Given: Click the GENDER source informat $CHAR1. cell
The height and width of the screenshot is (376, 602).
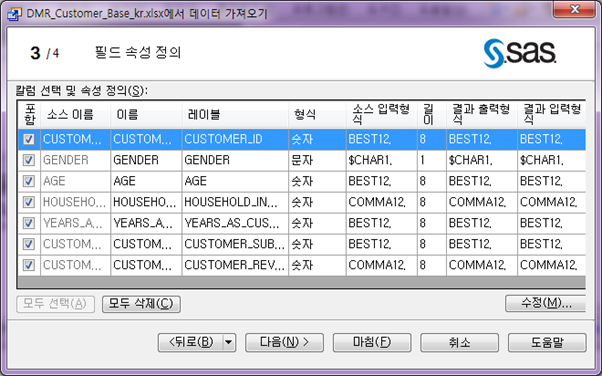Looking at the screenshot, I should (x=382, y=160).
